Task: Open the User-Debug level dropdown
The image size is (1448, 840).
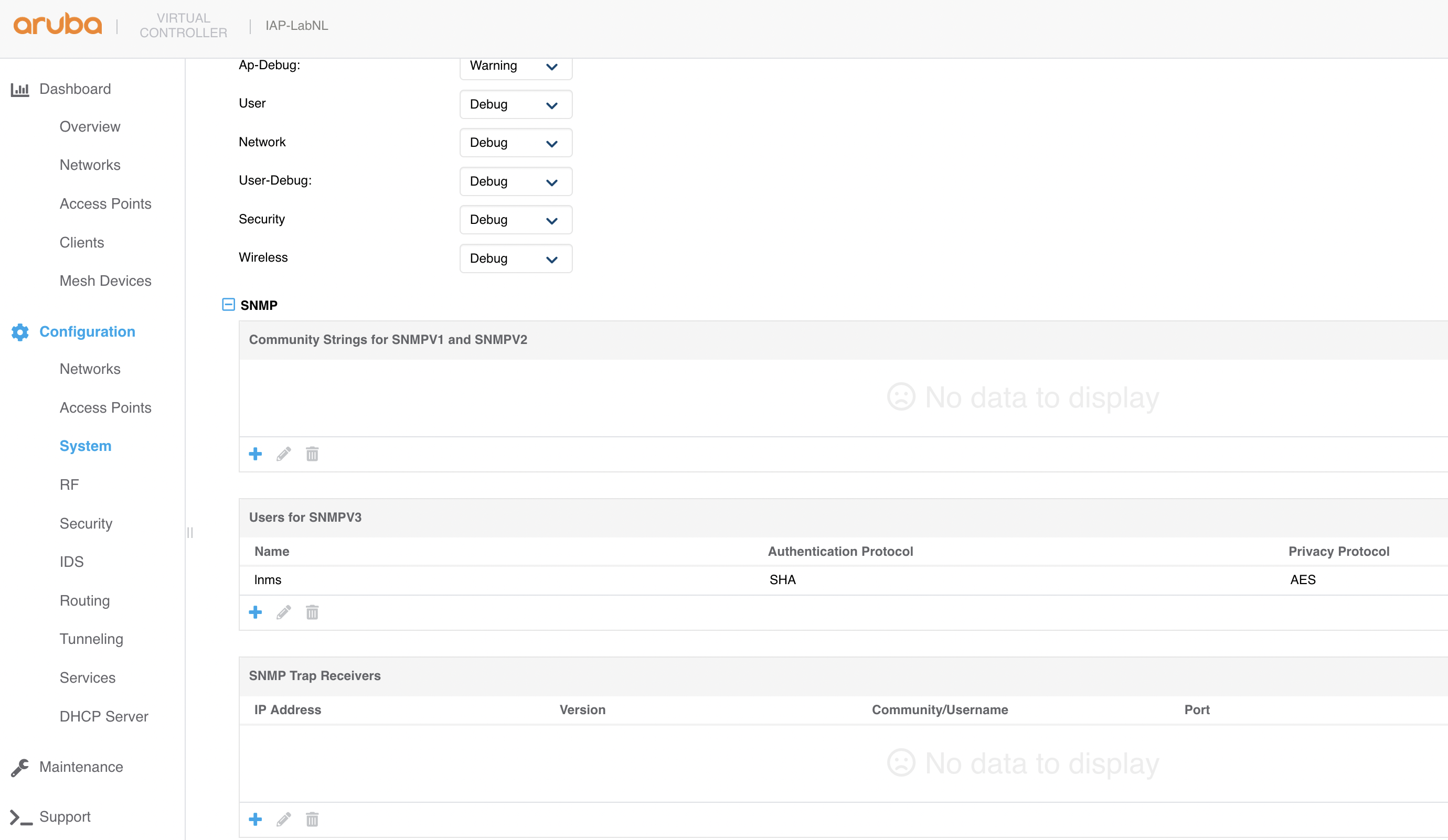Action: click(515, 181)
